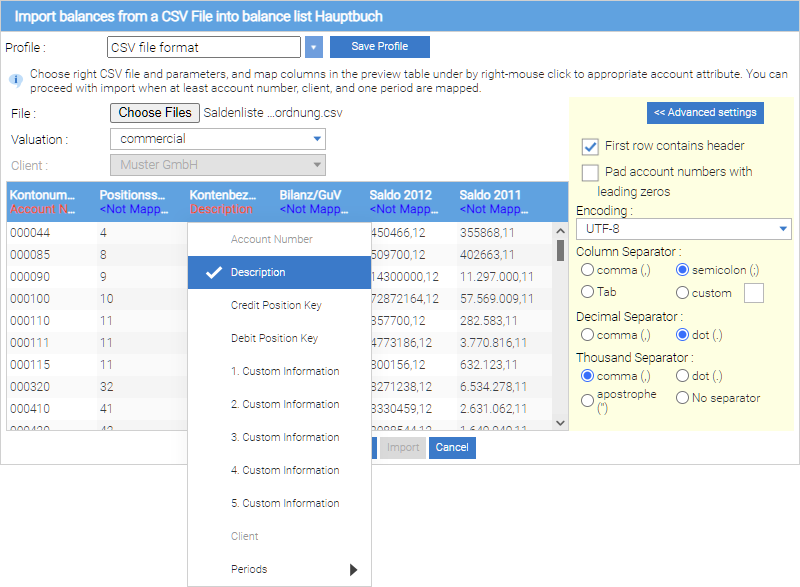Select Credit Position Key menu entry
This screenshot has height=587, width=800.
(275, 305)
